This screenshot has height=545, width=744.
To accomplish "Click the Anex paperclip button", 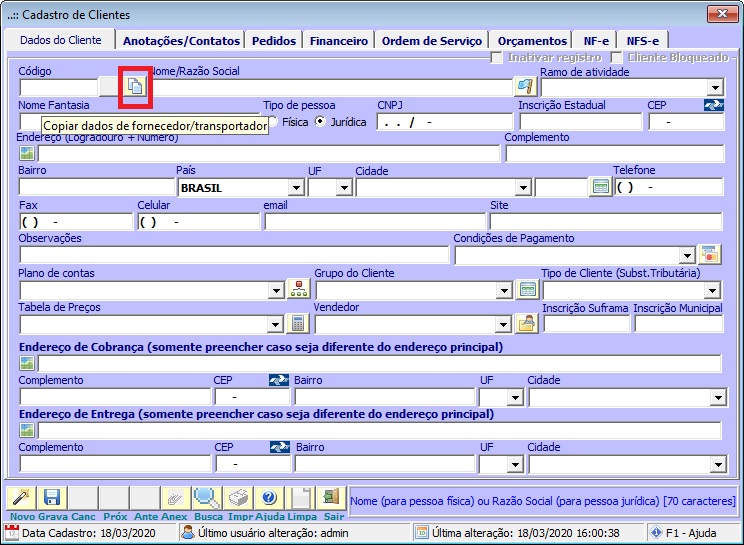I will coord(176,498).
